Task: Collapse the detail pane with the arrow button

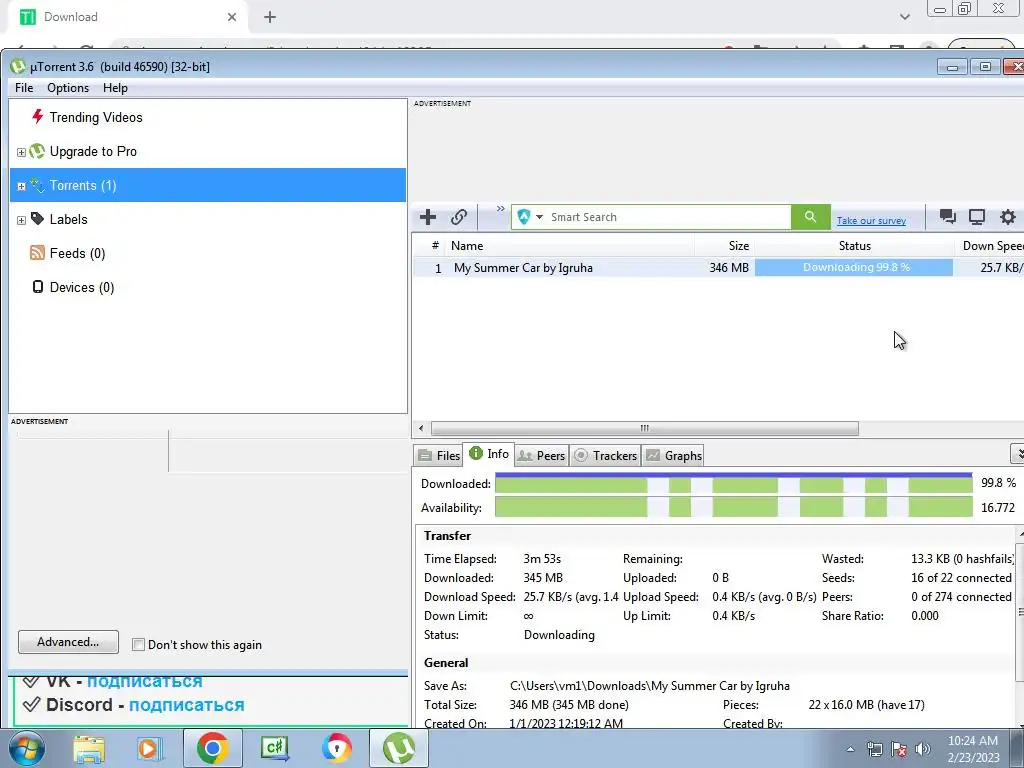Action: click(x=1017, y=453)
